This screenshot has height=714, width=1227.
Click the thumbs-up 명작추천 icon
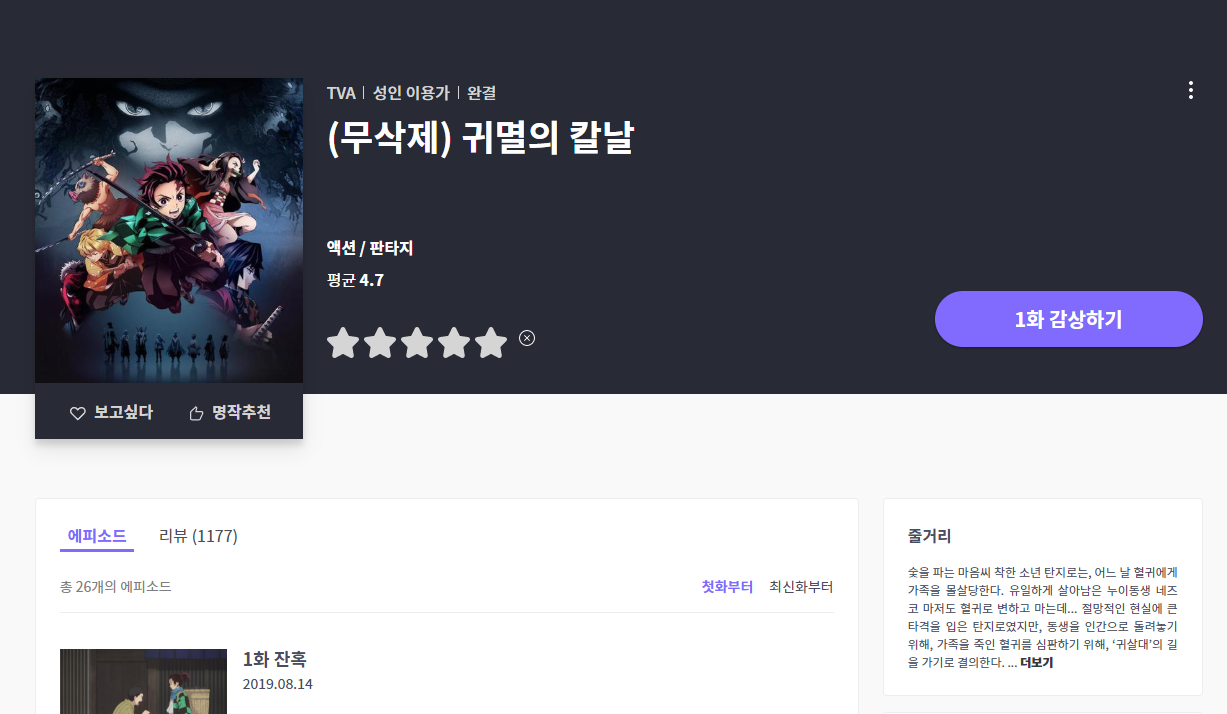click(197, 413)
